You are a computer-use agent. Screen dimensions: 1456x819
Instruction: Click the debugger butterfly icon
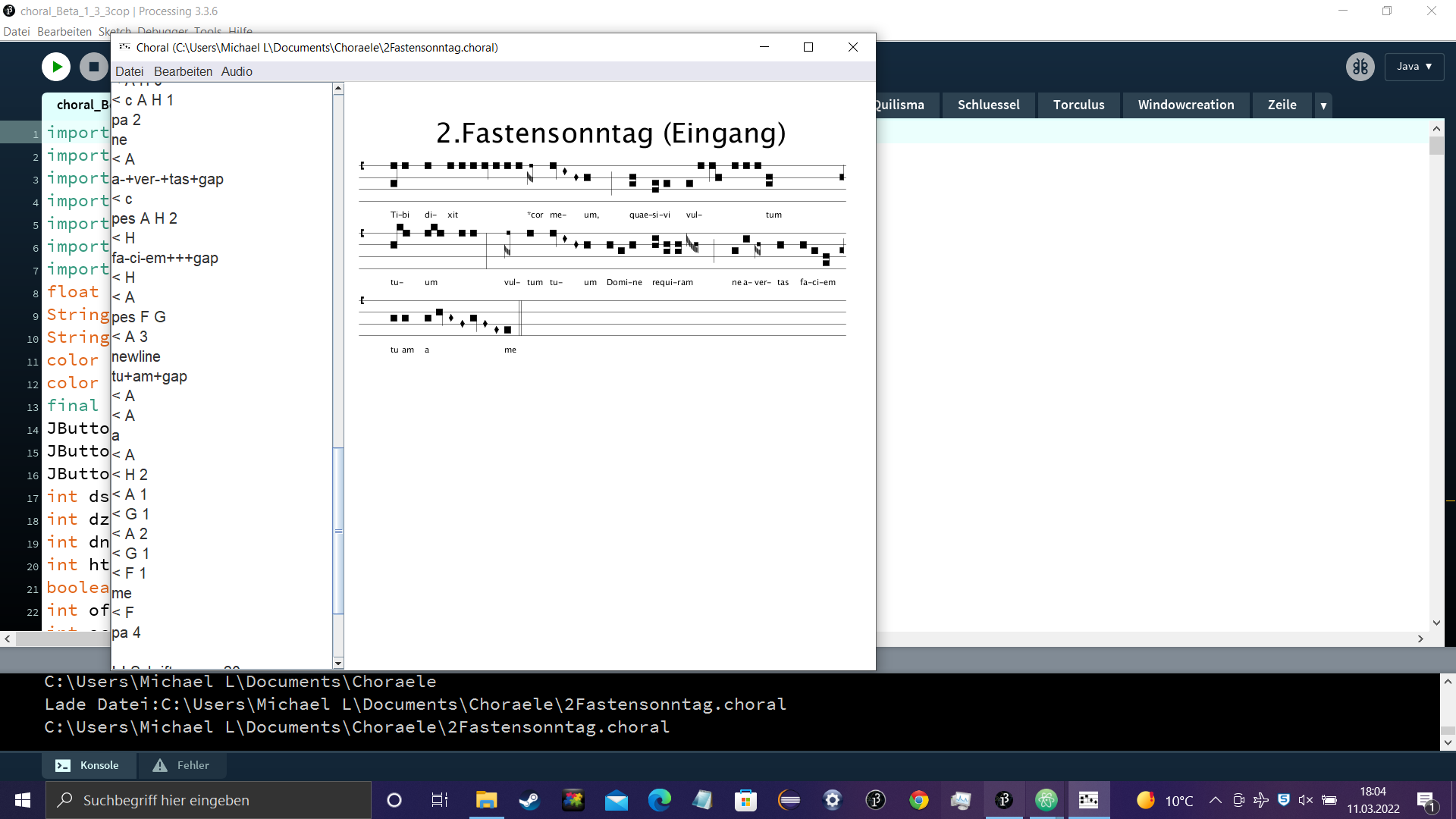pyautogui.click(x=1360, y=67)
